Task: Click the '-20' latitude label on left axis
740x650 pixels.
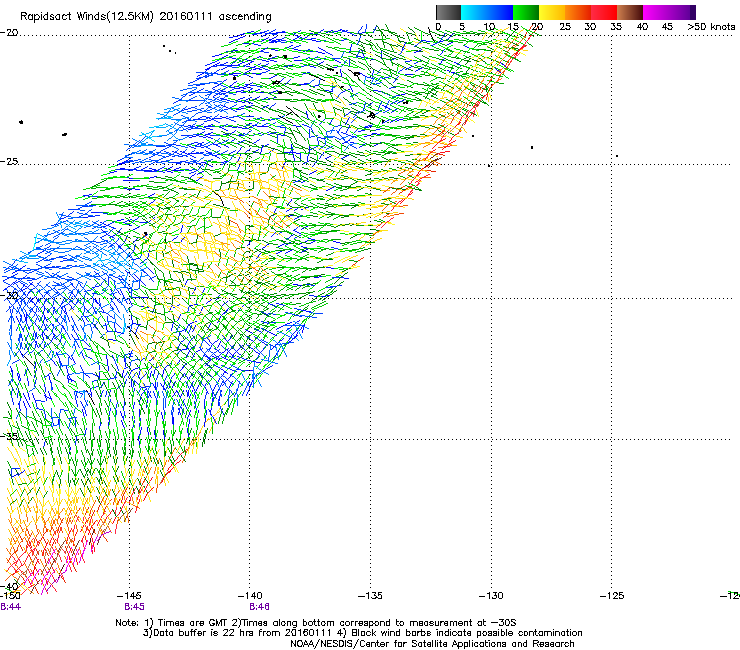Action: point(9,33)
